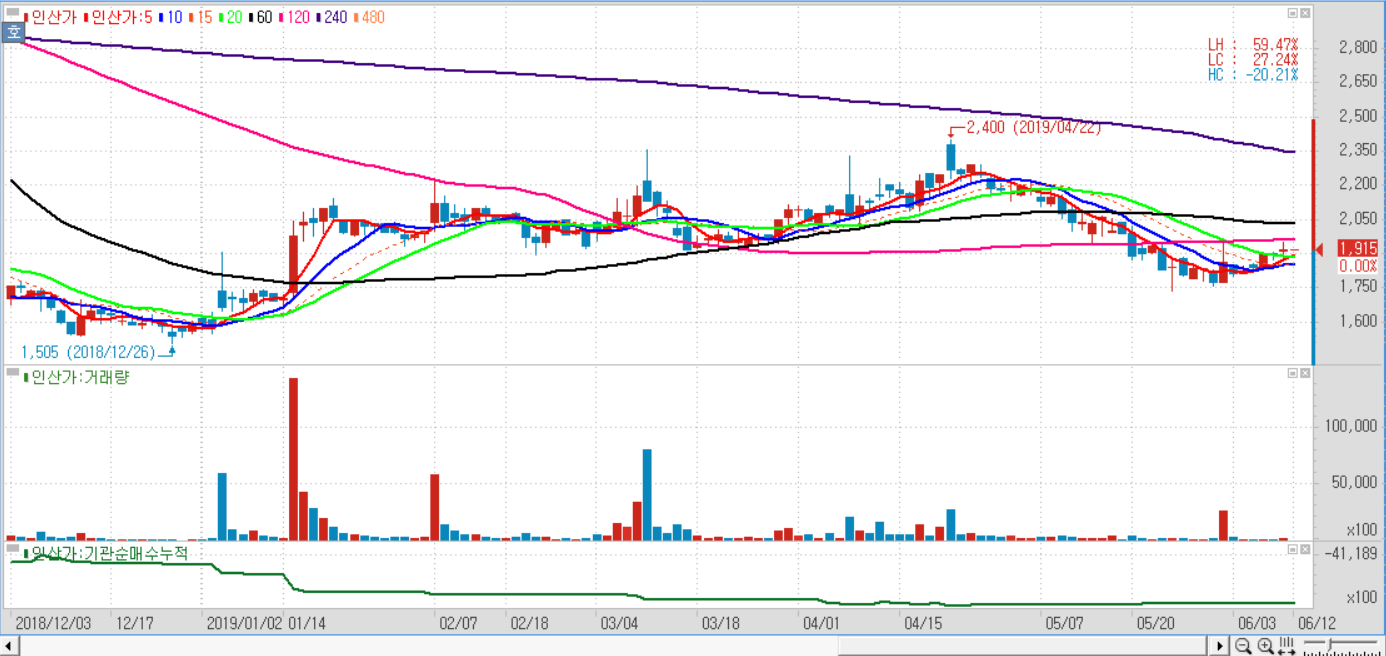Click the 2,350 price axis label
This screenshot has width=1386, height=656.
pos(1358,149)
